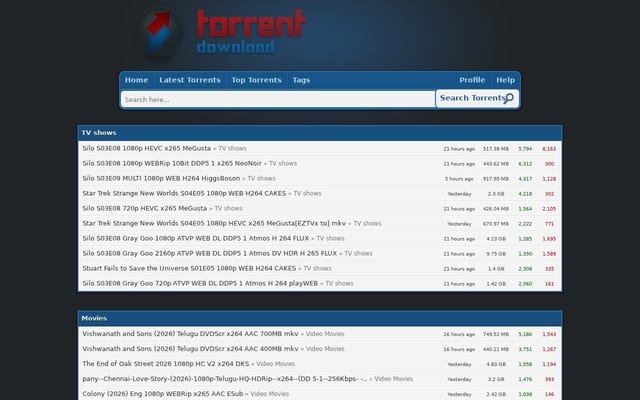Screen dimensions: 640x400
Task: Open the Help page
Action: (505, 80)
